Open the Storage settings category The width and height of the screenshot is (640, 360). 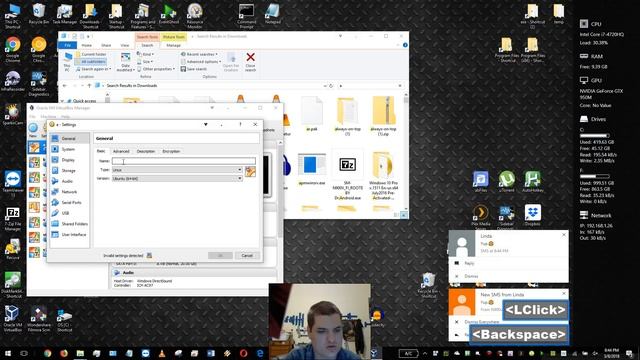tap(69, 171)
